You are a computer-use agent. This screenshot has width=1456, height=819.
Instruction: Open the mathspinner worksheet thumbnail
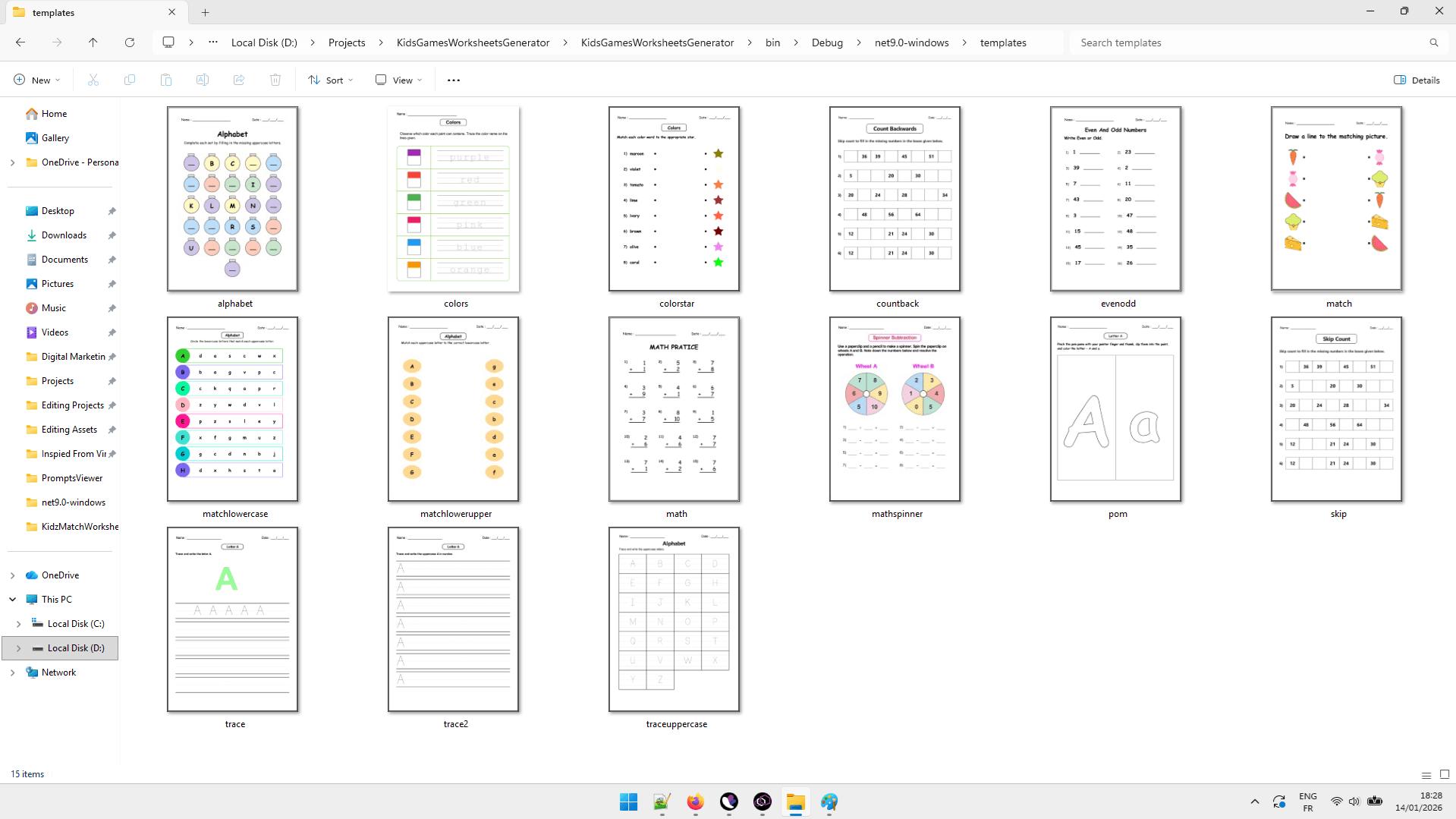(x=895, y=410)
